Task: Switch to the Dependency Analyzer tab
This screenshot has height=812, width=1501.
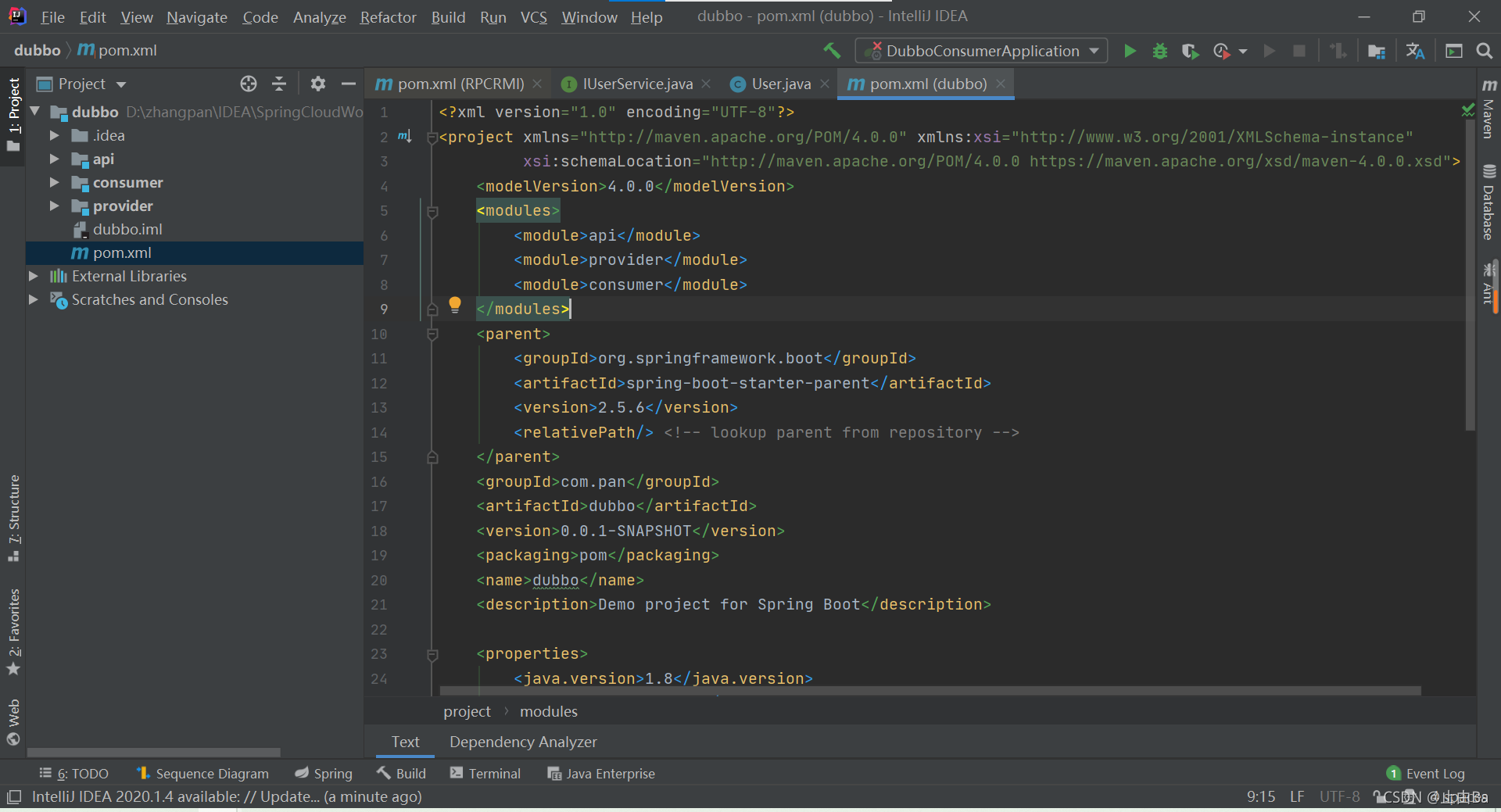Action: (x=523, y=742)
